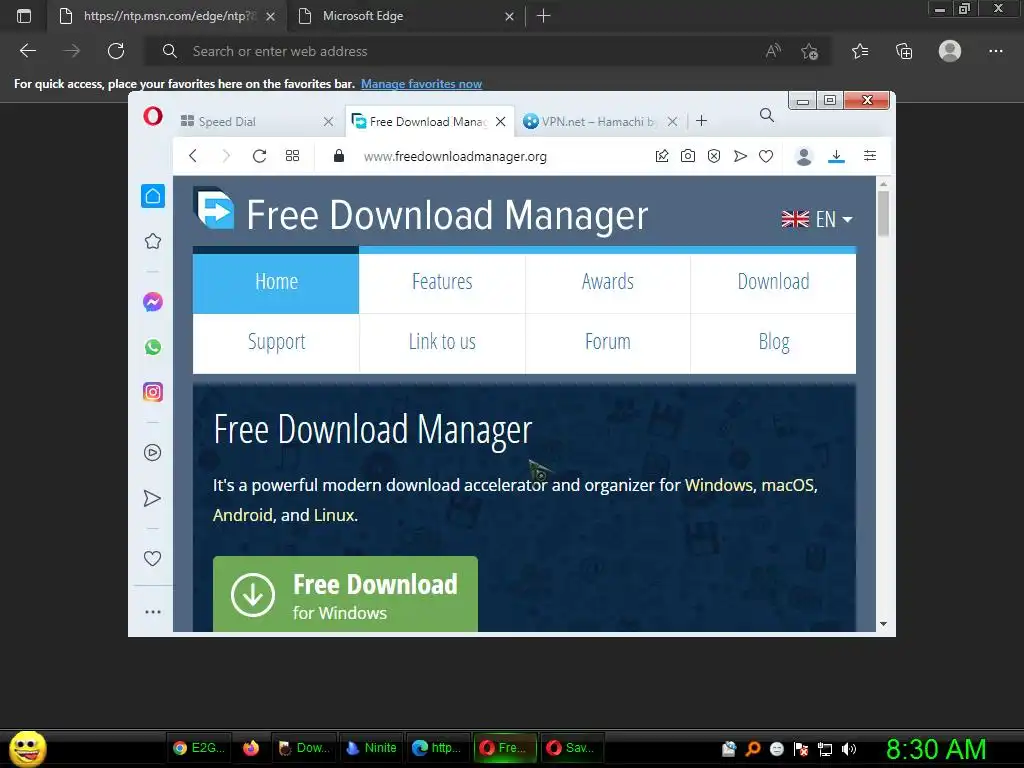Open Opera sidebar Home icon
Viewport: 1024px width, 768px height.
click(153, 196)
